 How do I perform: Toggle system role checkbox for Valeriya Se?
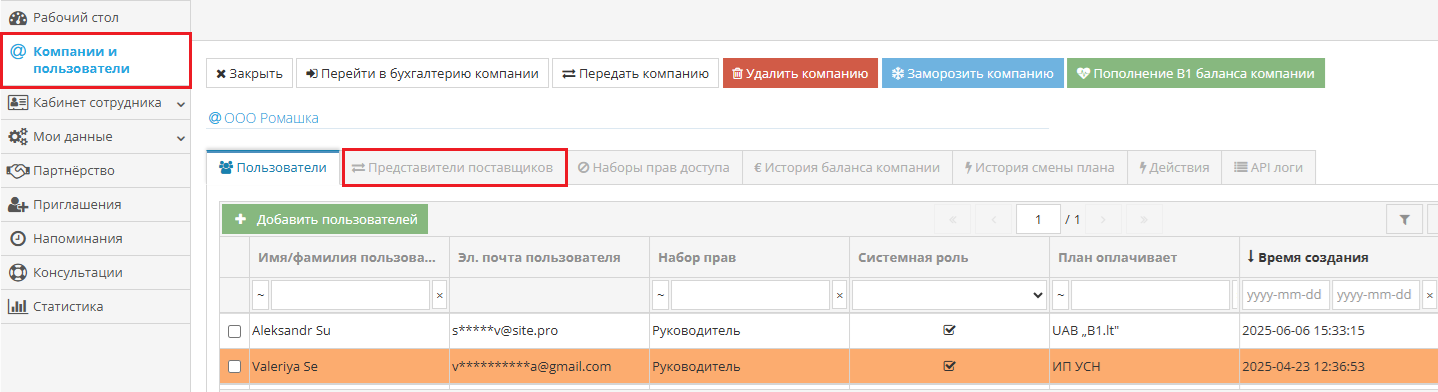tap(949, 366)
